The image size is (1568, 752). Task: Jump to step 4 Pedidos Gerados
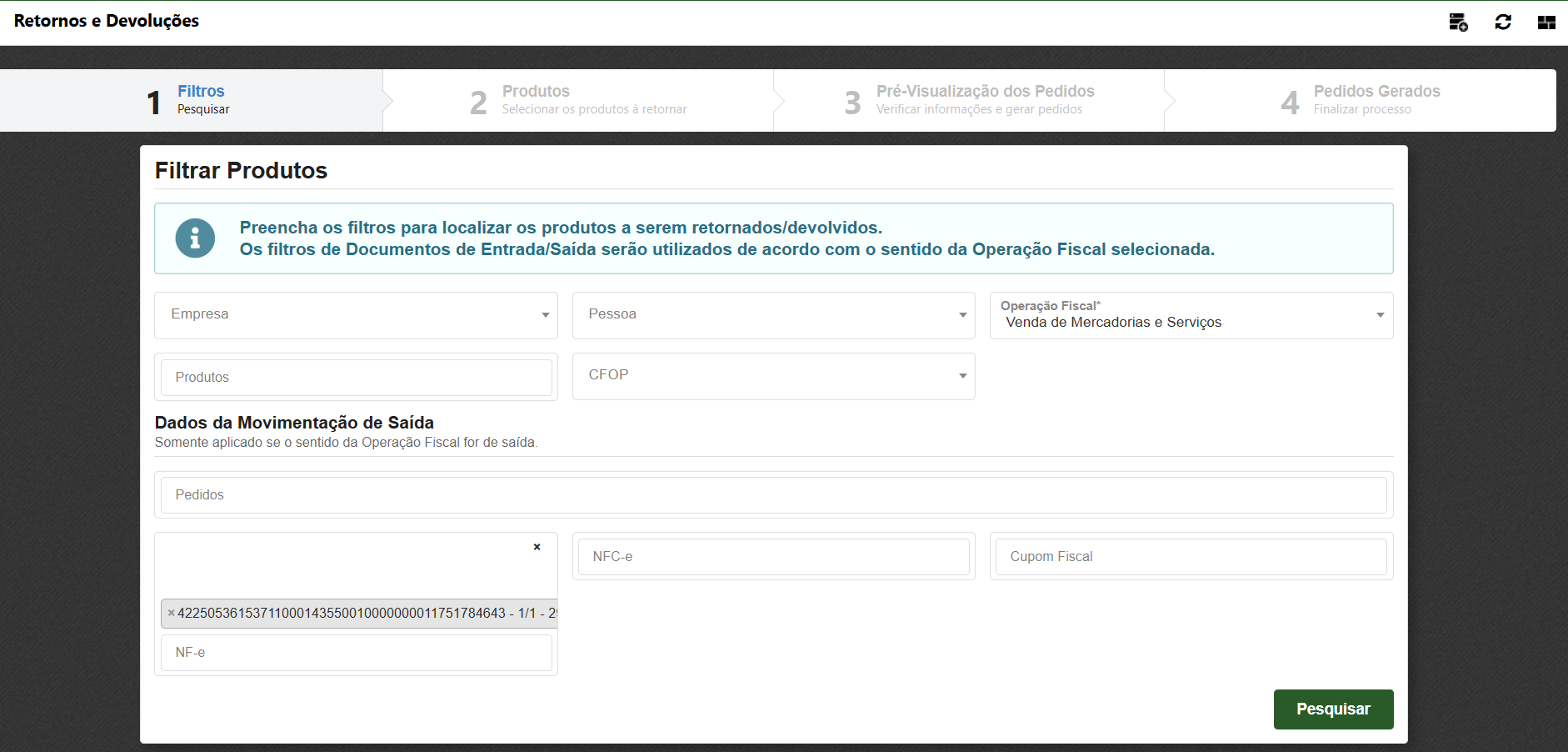[1360, 100]
